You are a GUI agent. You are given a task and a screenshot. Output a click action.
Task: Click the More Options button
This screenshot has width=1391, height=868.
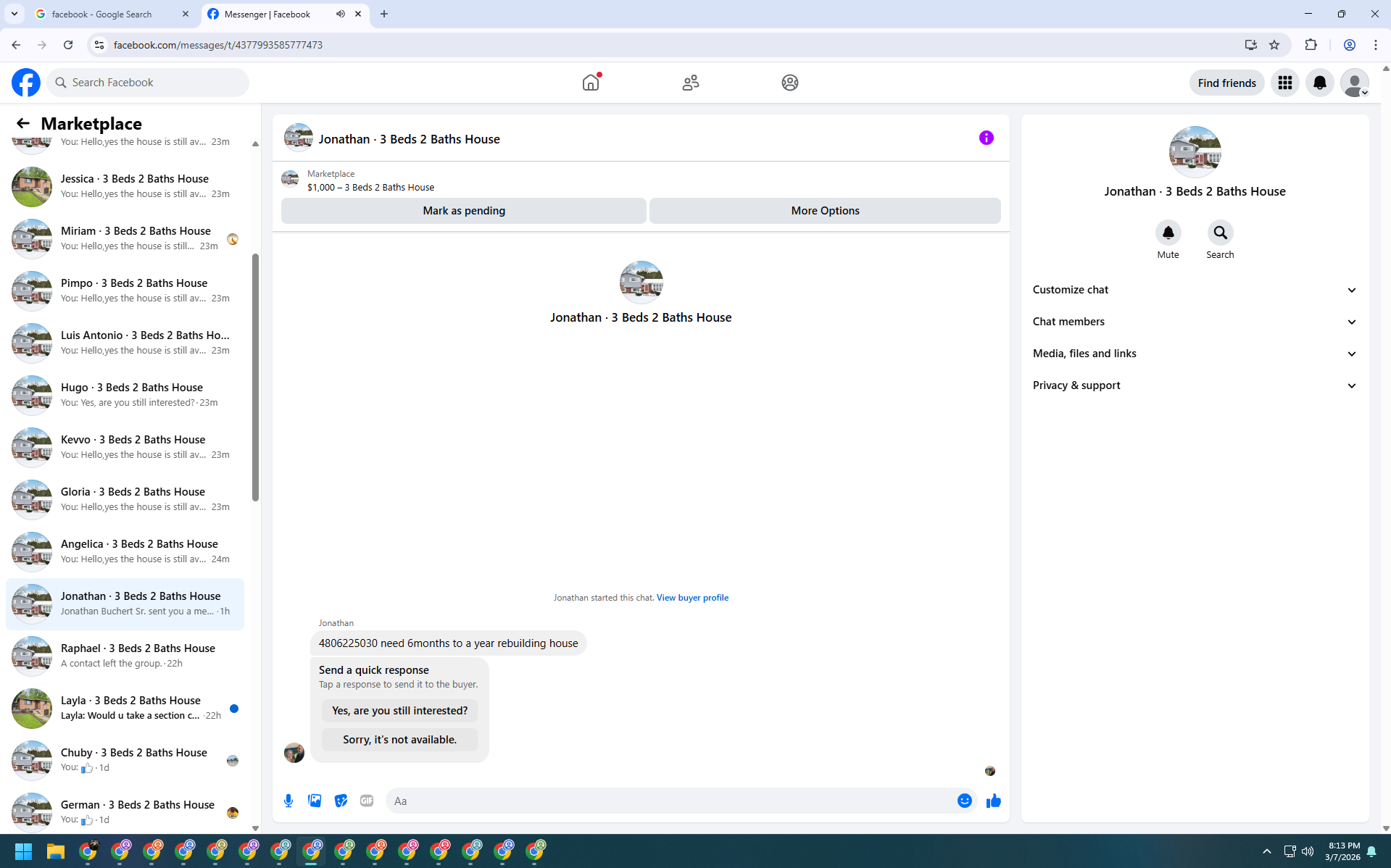click(825, 211)
